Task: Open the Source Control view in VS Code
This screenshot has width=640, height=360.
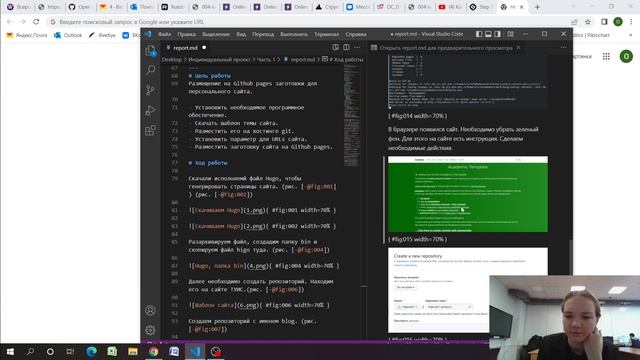Action: coord(150,90)
